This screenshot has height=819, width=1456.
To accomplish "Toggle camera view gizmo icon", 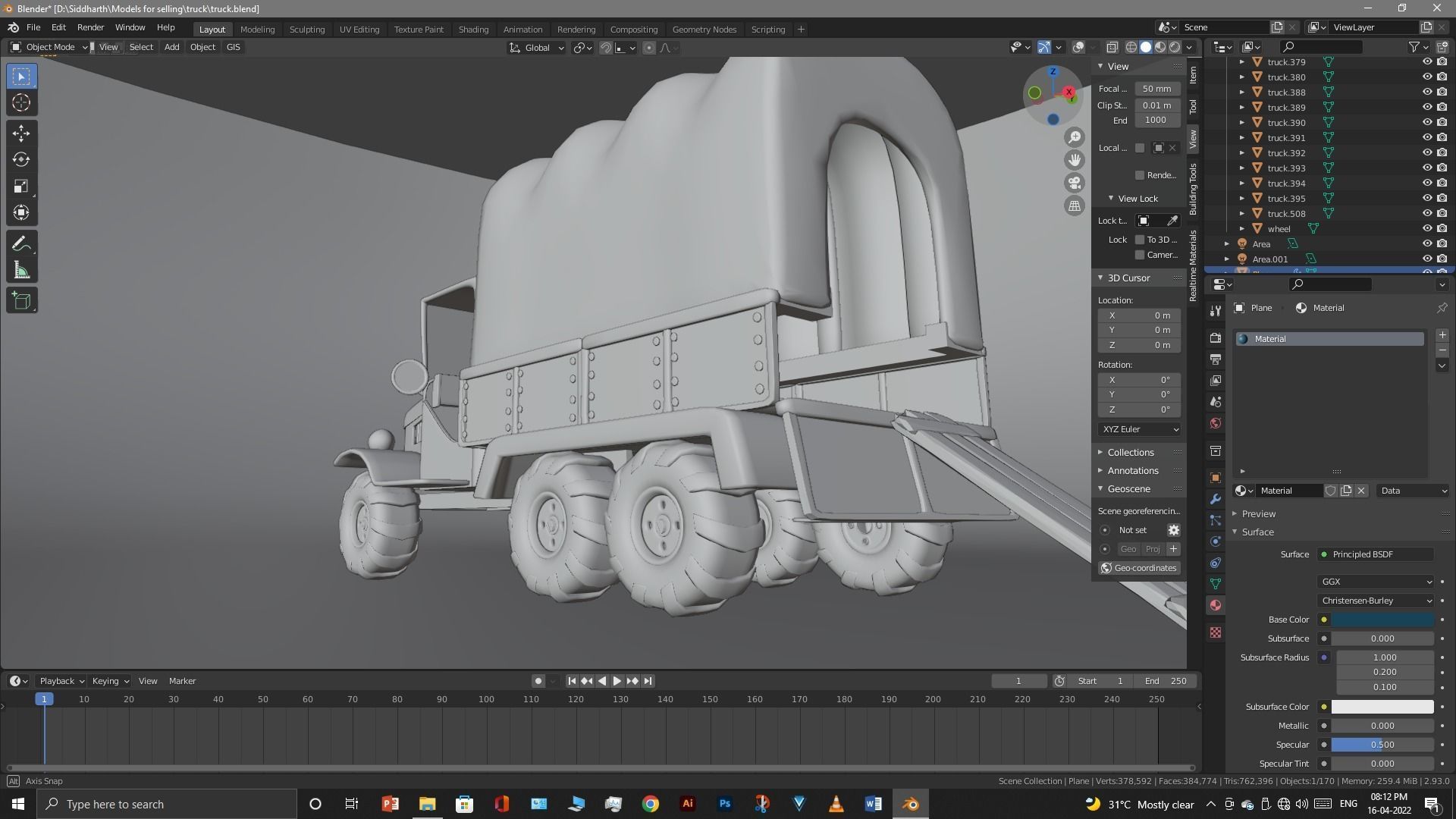I will pos(1075,183).
